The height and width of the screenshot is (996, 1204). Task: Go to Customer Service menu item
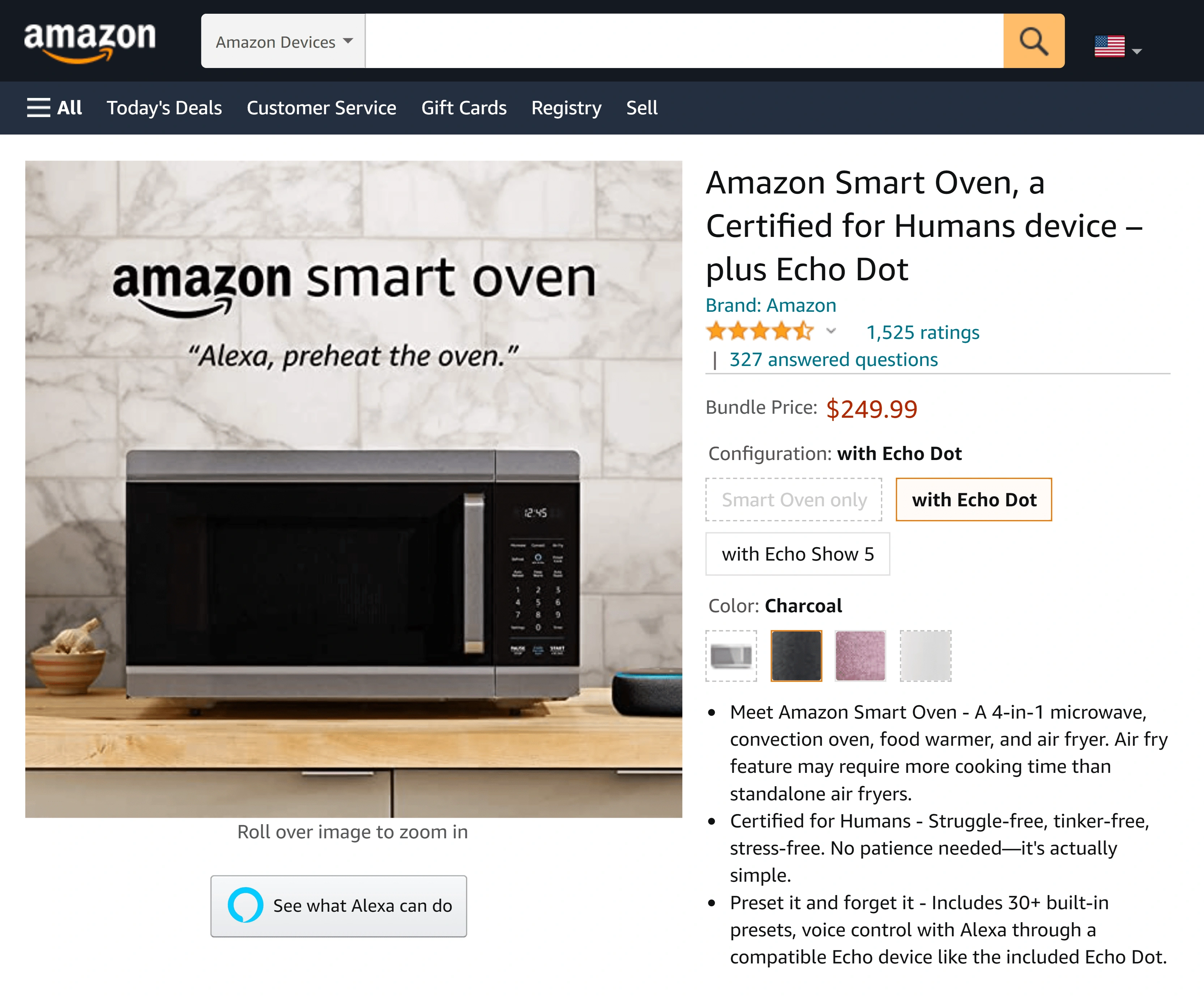tap(321, 107)
